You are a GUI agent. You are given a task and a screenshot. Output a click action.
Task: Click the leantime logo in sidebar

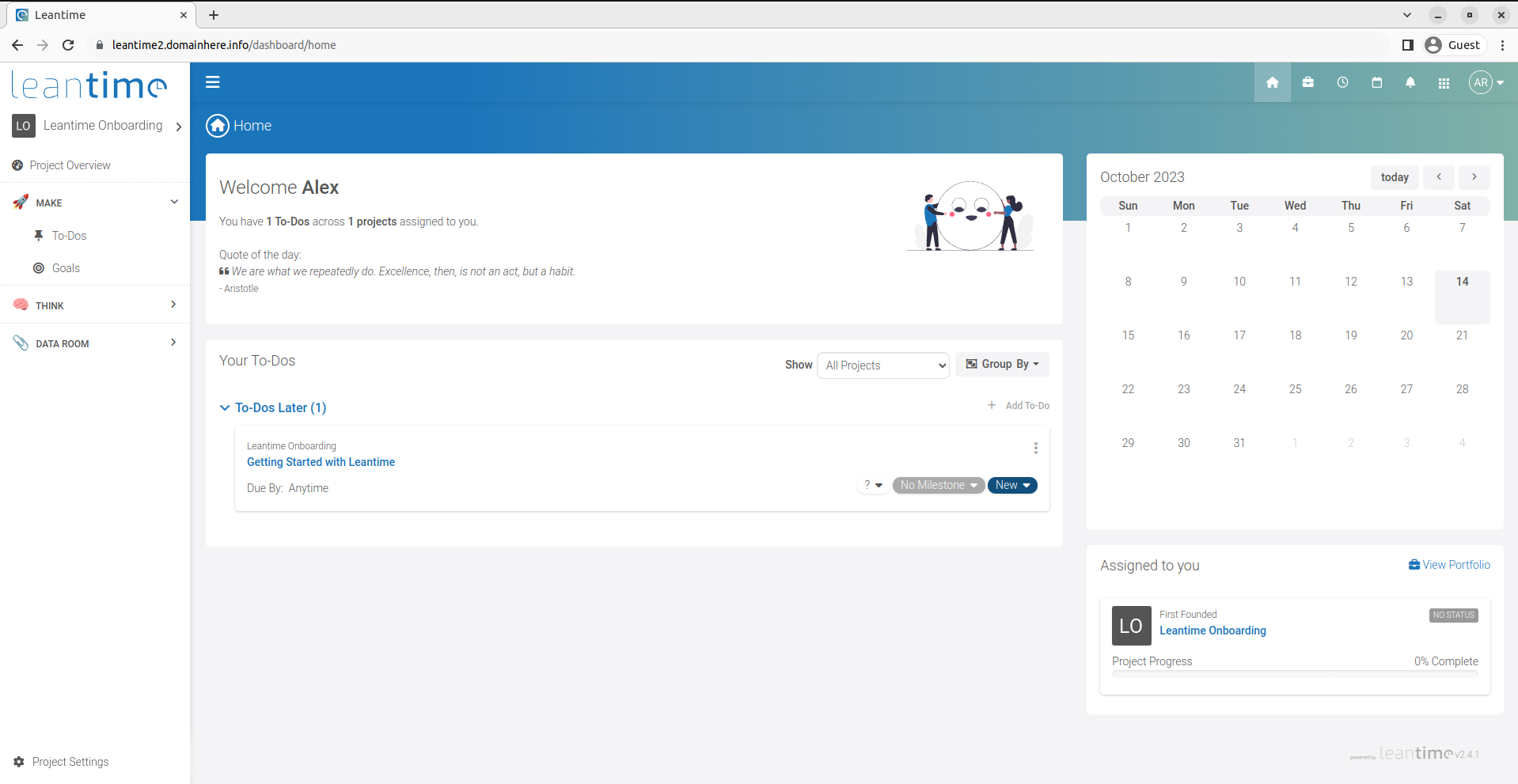[x=89, y=85]
